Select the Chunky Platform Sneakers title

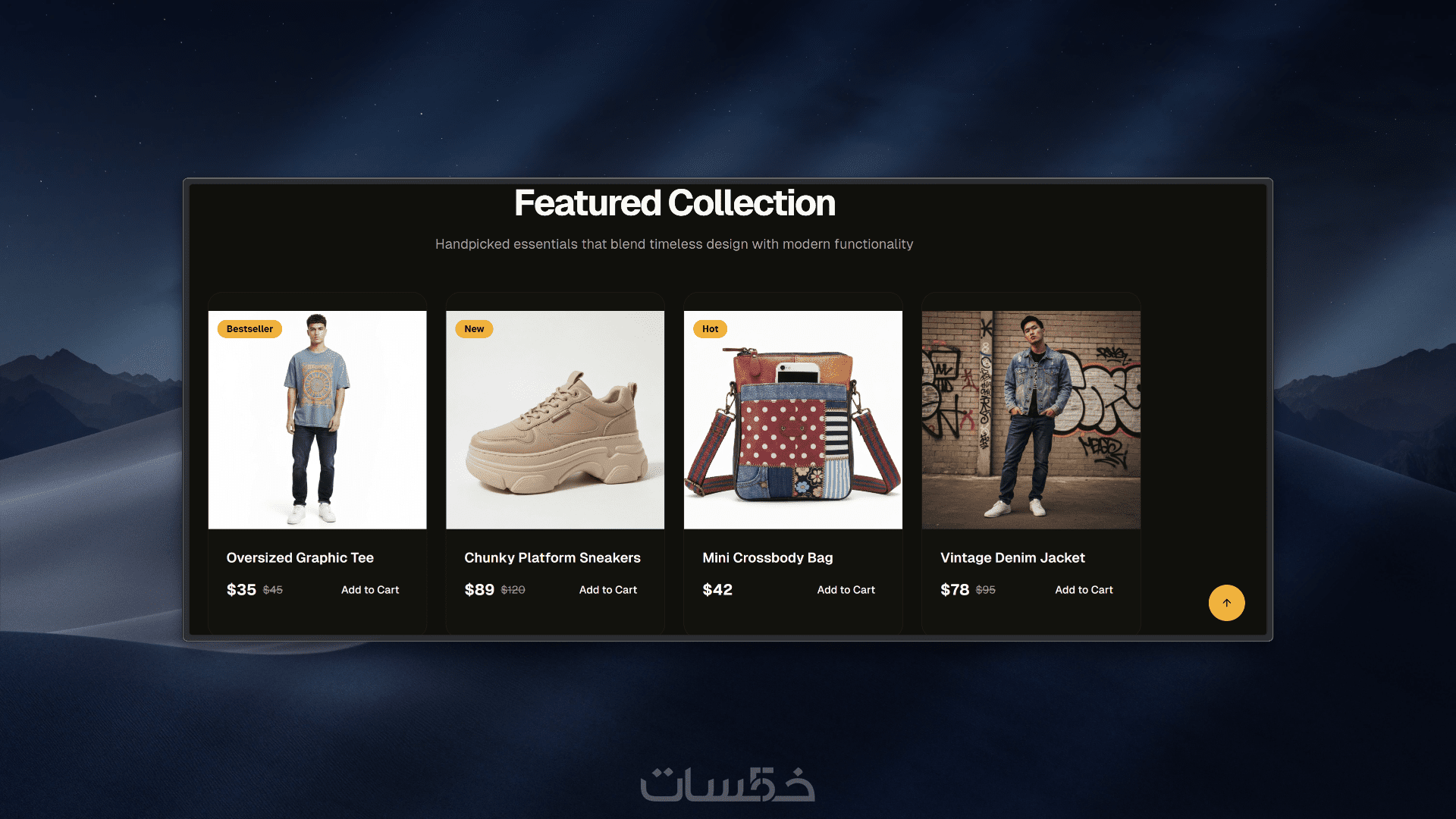552,557
